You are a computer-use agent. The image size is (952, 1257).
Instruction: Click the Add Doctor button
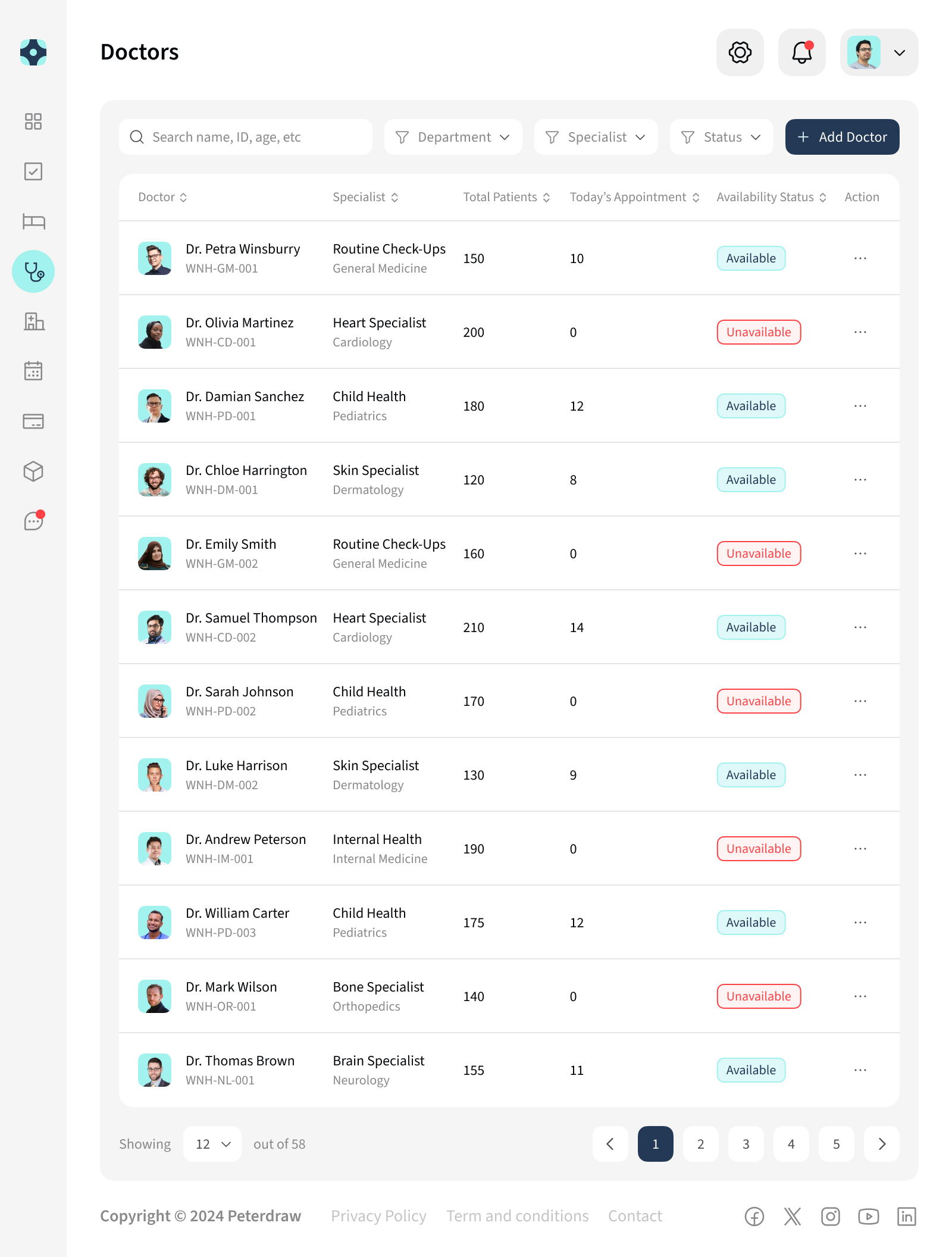[841, 136]
